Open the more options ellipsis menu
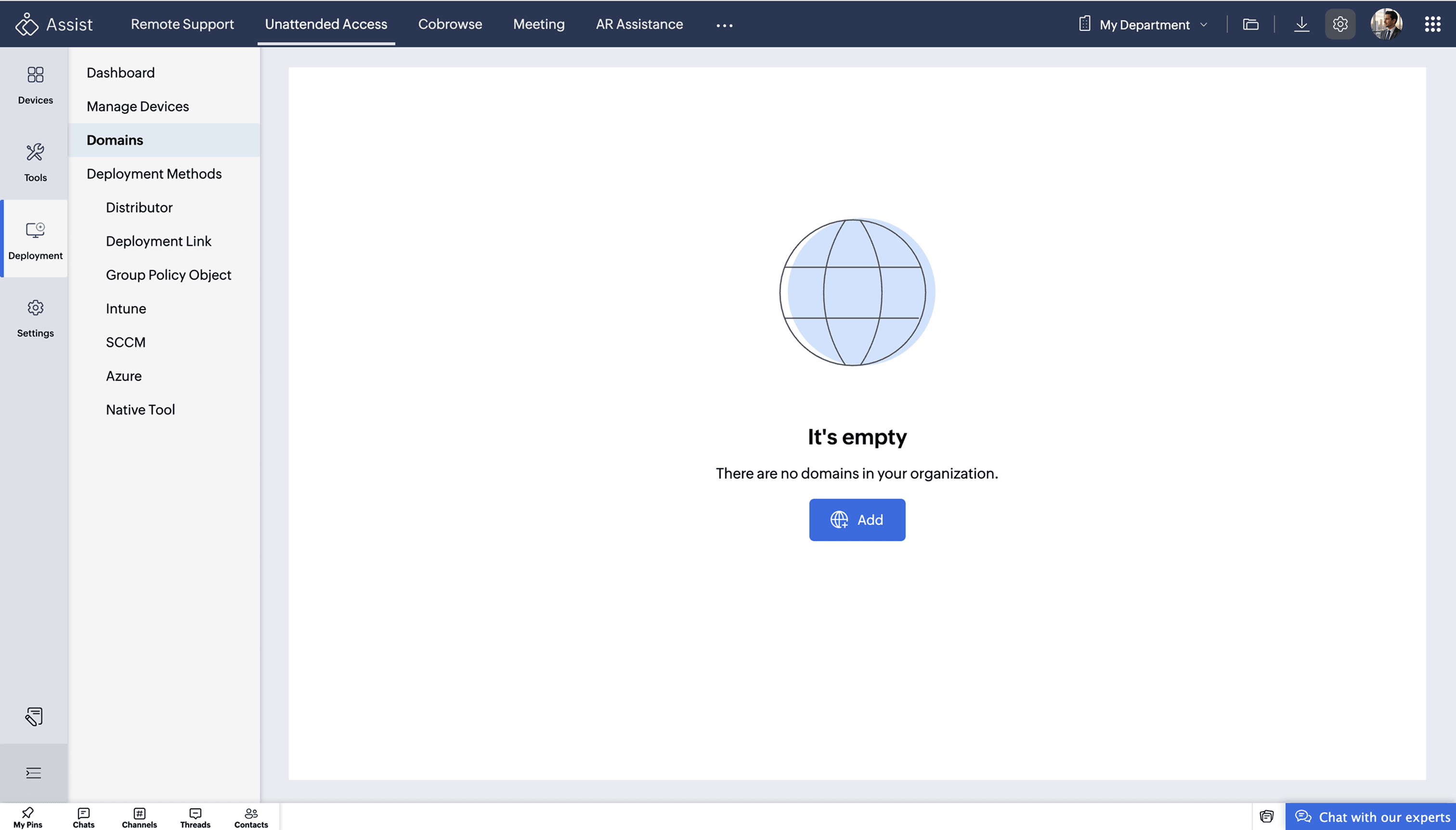The image size is (1456, 830). coord(724,25)
